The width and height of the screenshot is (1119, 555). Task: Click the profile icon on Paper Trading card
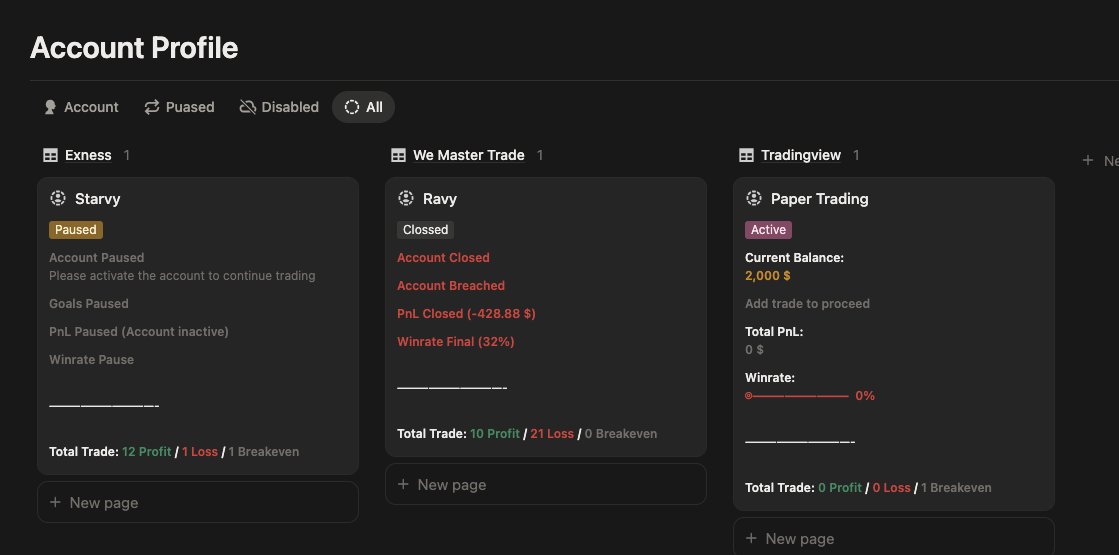tap(754, 198)
